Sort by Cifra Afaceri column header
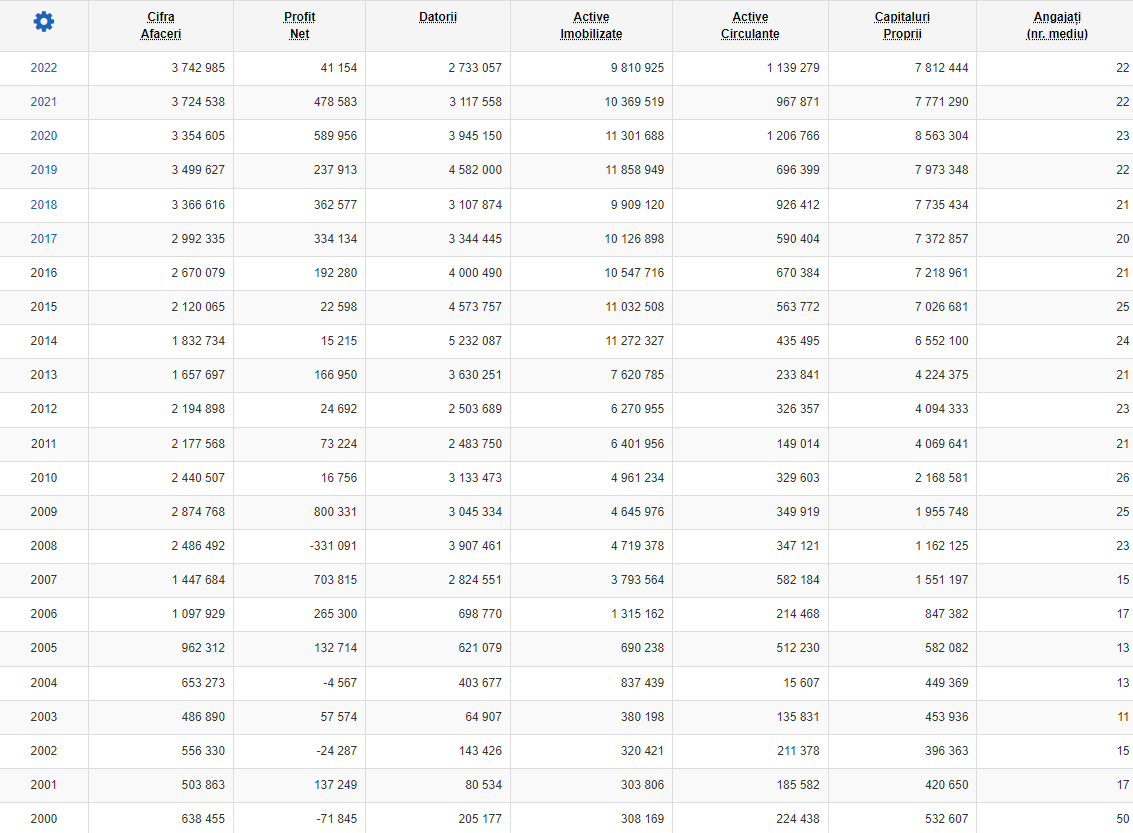1133x833 pixels. coord(160,25)
